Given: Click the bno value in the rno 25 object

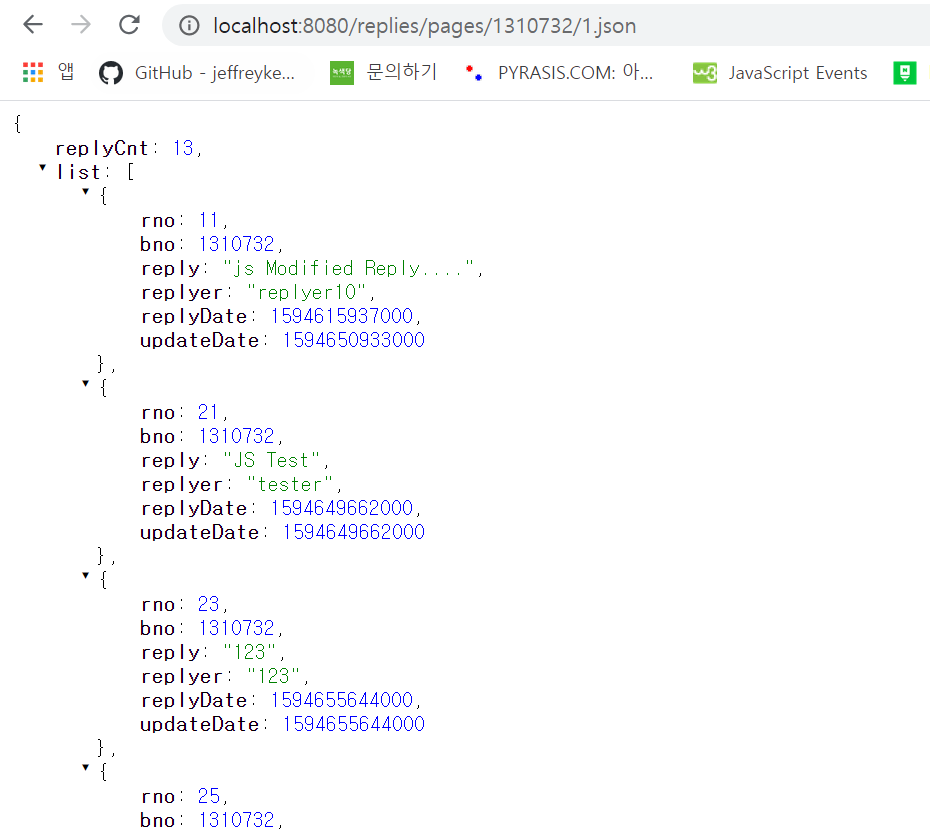Looking at the screenshot, I should pyautogui.click(x=236, y=820).
